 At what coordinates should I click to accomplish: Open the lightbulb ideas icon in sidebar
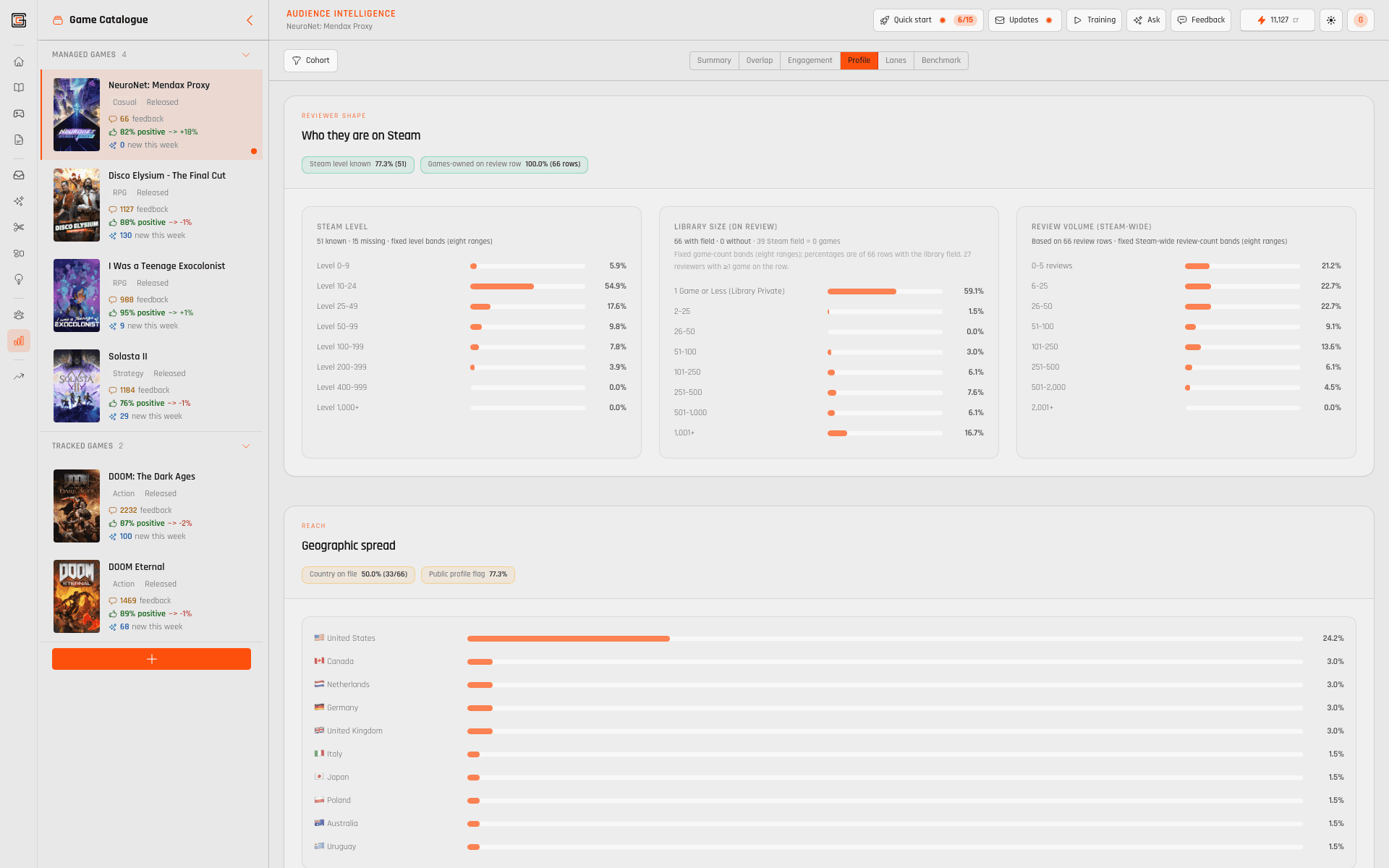click(x=19, y=279)
